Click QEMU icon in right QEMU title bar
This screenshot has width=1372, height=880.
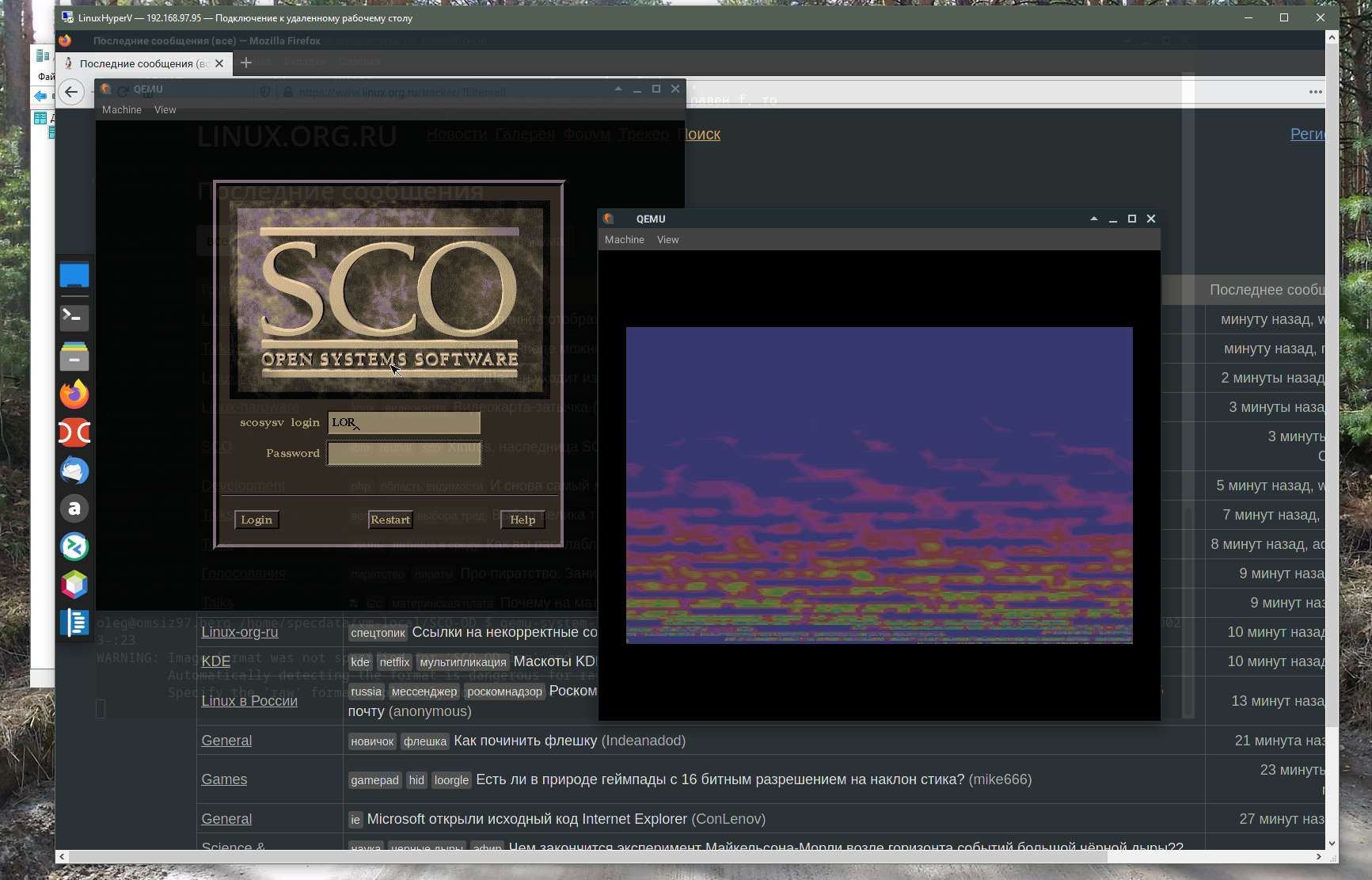coord(609,219)
